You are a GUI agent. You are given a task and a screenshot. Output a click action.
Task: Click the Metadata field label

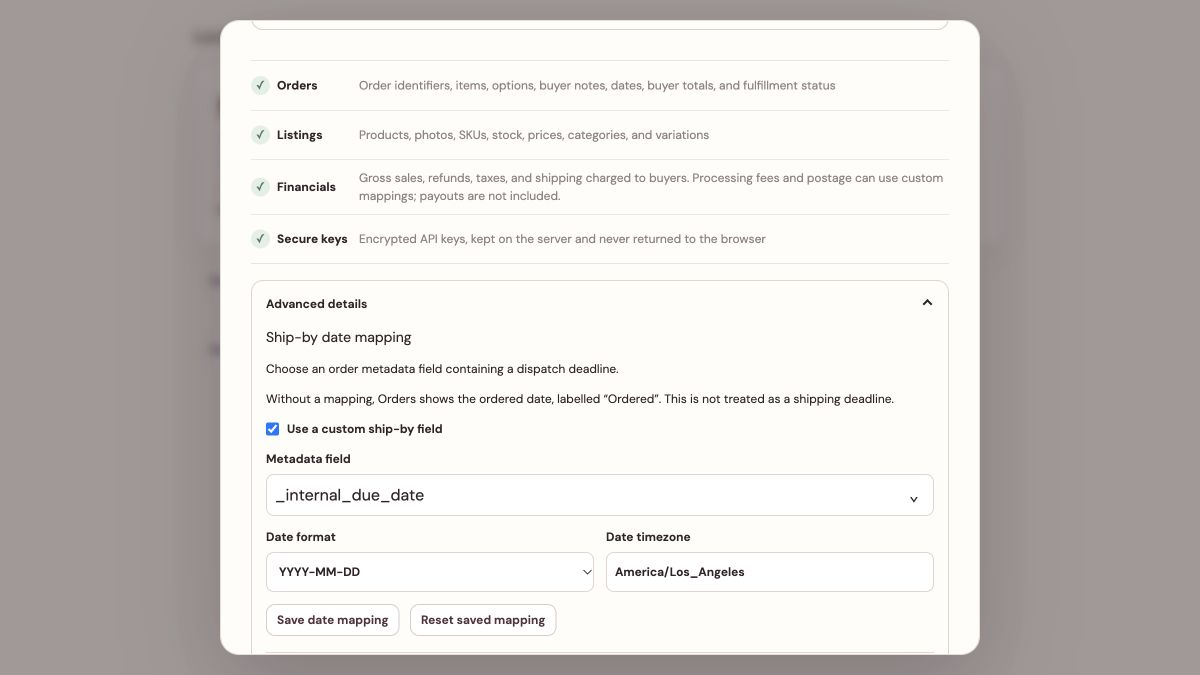(x=308, y=459)
